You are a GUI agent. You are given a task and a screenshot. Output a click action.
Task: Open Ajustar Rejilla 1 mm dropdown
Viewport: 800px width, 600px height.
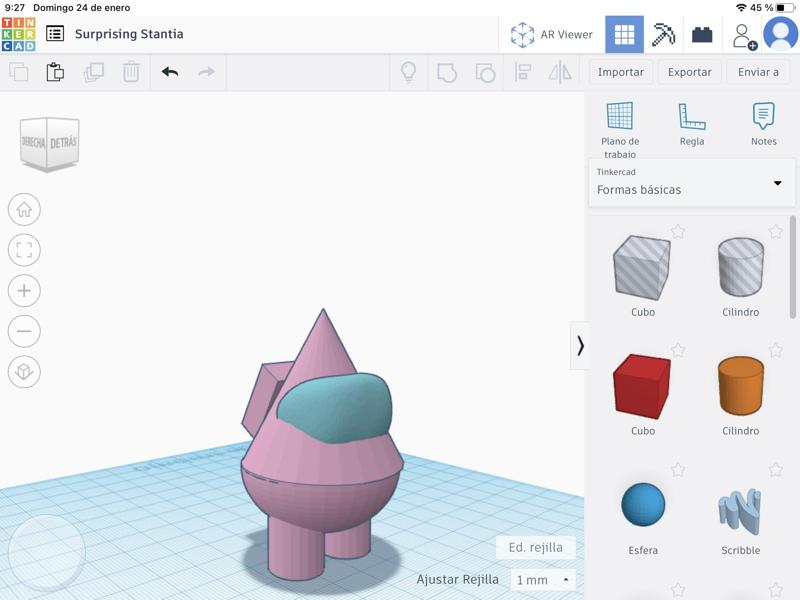coord(543,580)
